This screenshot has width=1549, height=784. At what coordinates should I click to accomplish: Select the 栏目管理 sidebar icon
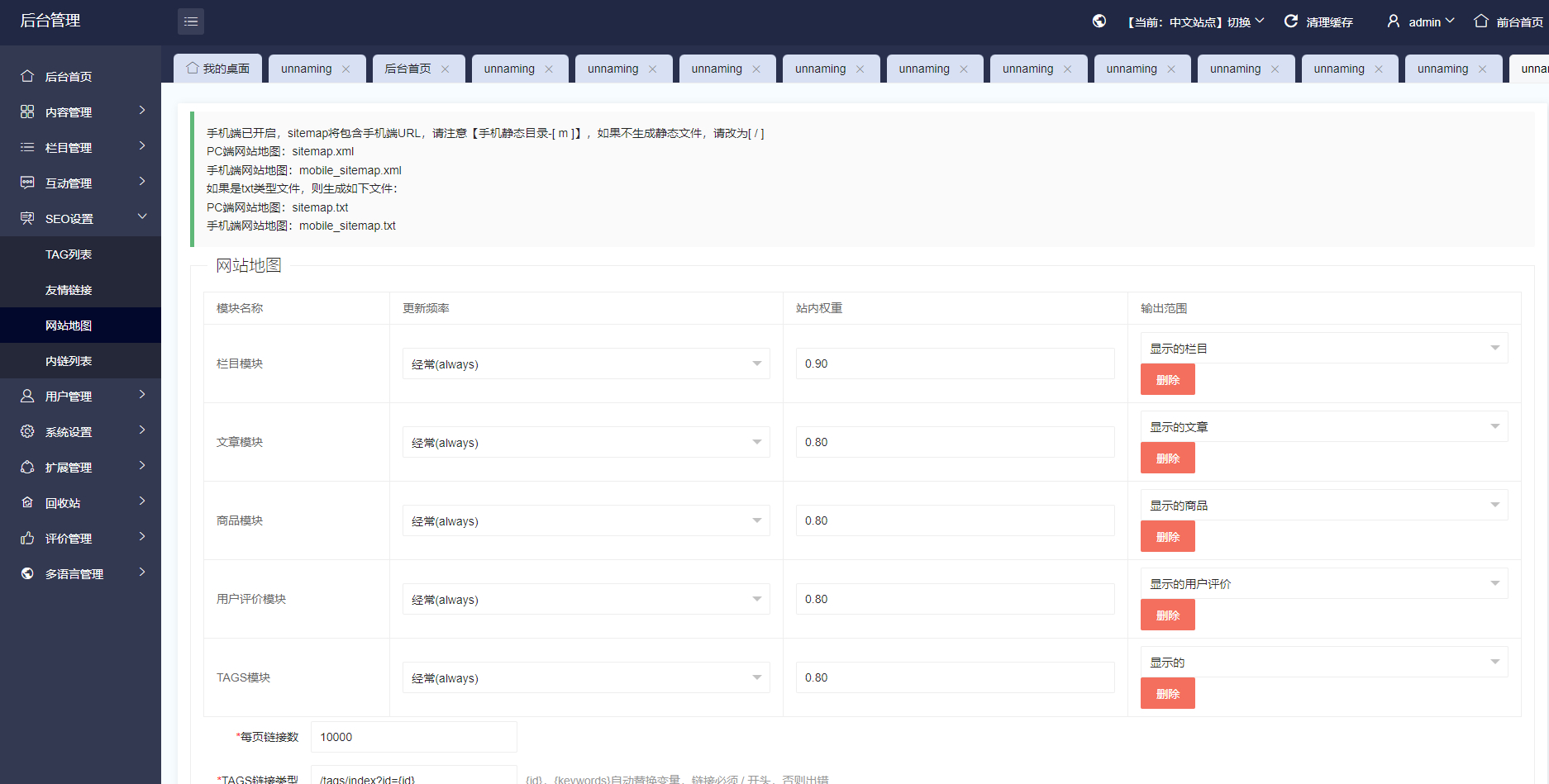(27, 147)
